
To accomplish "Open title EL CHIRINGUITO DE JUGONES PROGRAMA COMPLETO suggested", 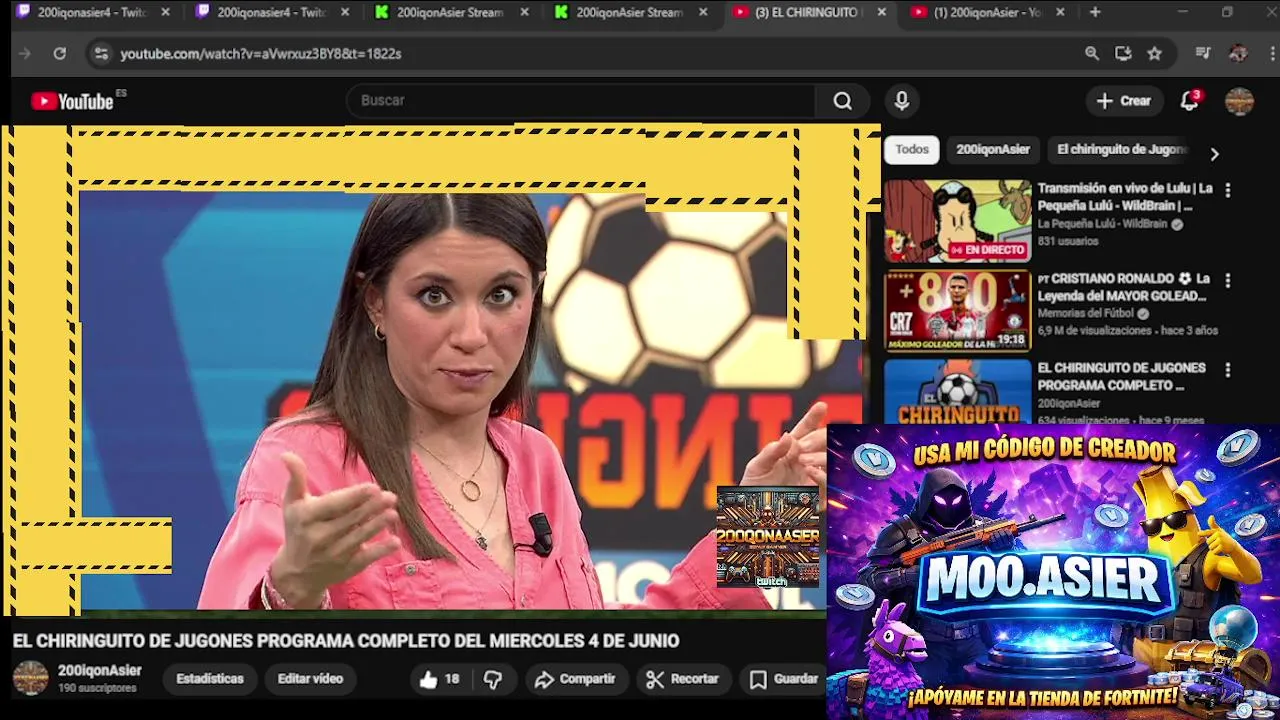I will tap(1121, 377).
